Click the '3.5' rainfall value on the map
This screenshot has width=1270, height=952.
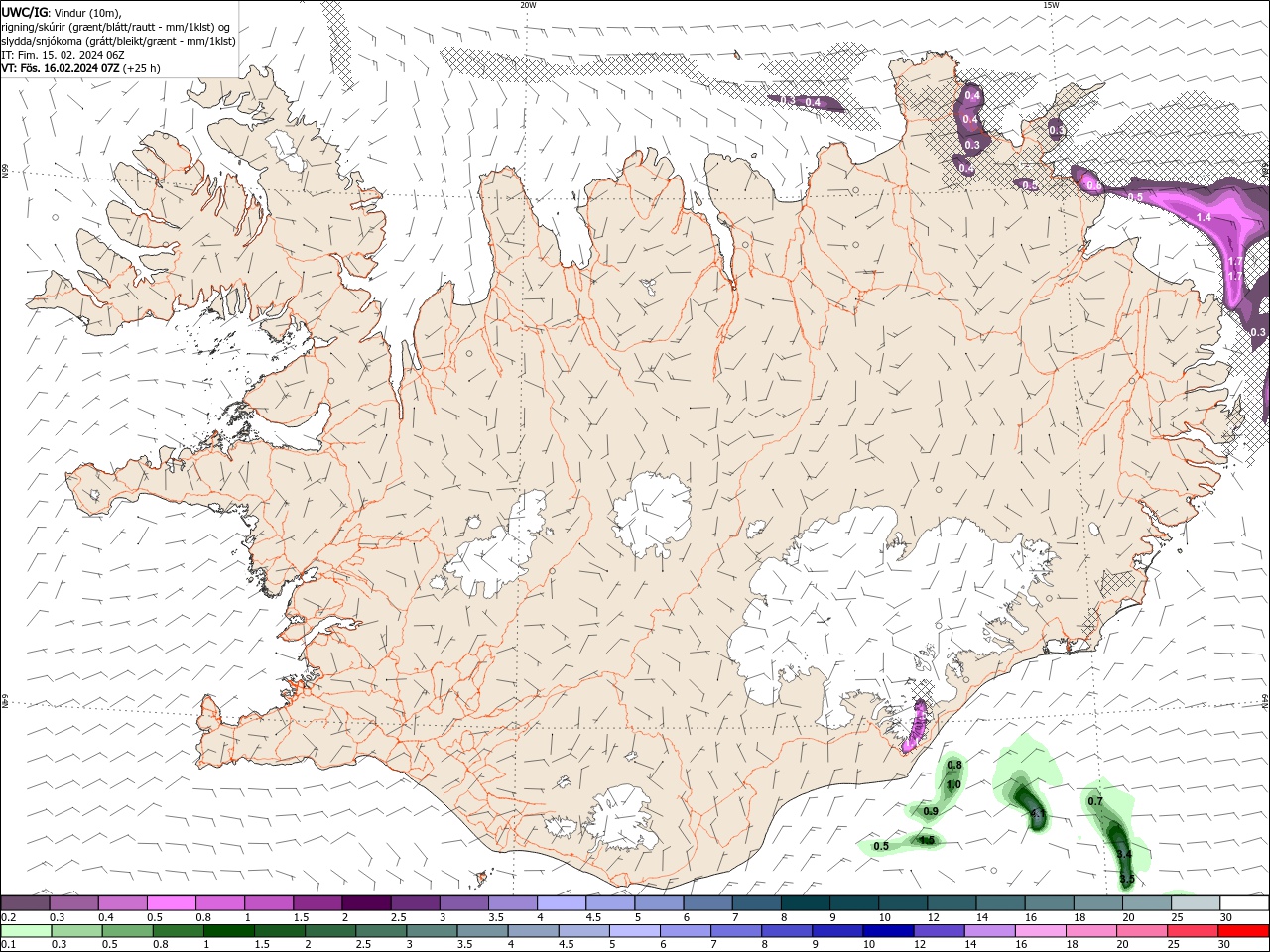(1126, 879)
